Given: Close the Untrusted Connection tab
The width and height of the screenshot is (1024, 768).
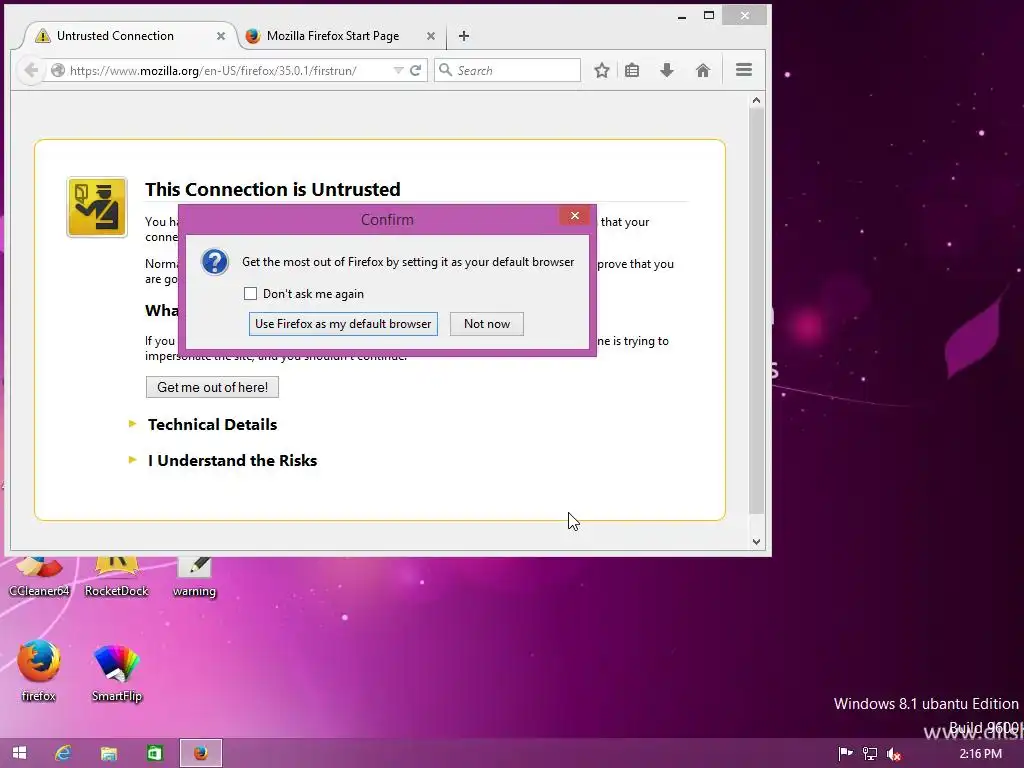Looking at the screenshot, I should coord(221,36).
